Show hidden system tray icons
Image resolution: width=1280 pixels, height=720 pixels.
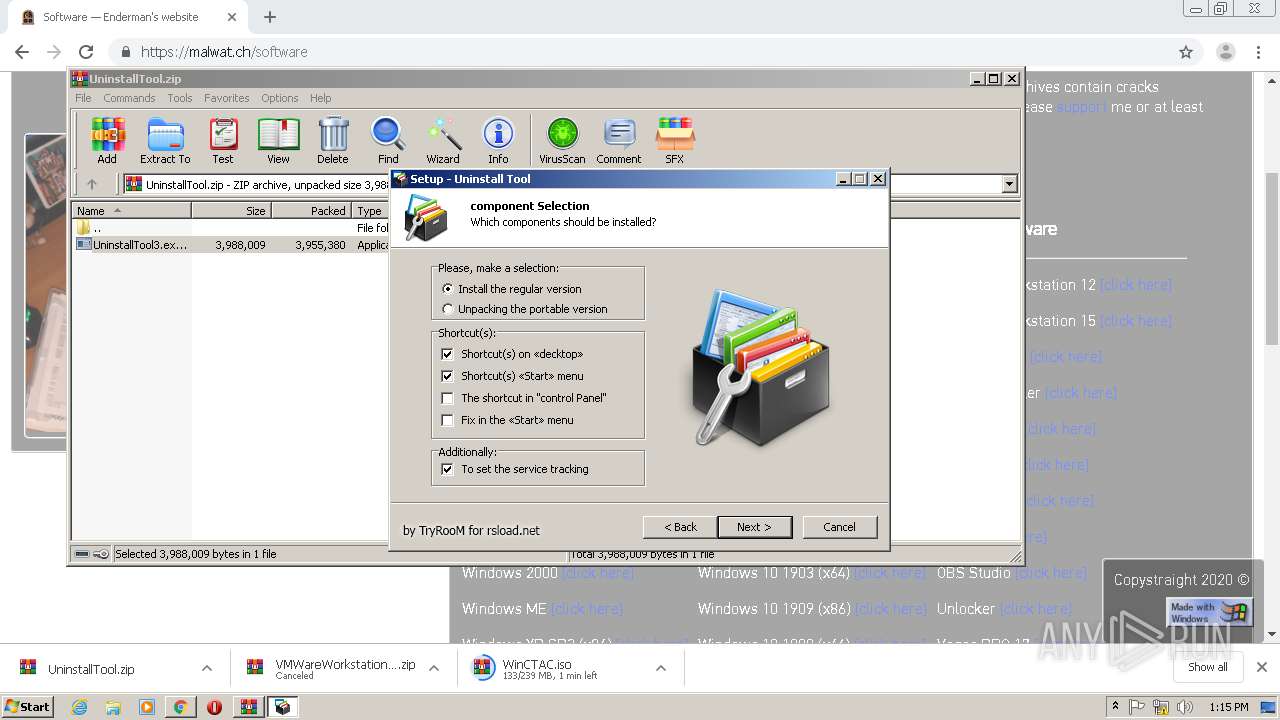coord(1116,707)
